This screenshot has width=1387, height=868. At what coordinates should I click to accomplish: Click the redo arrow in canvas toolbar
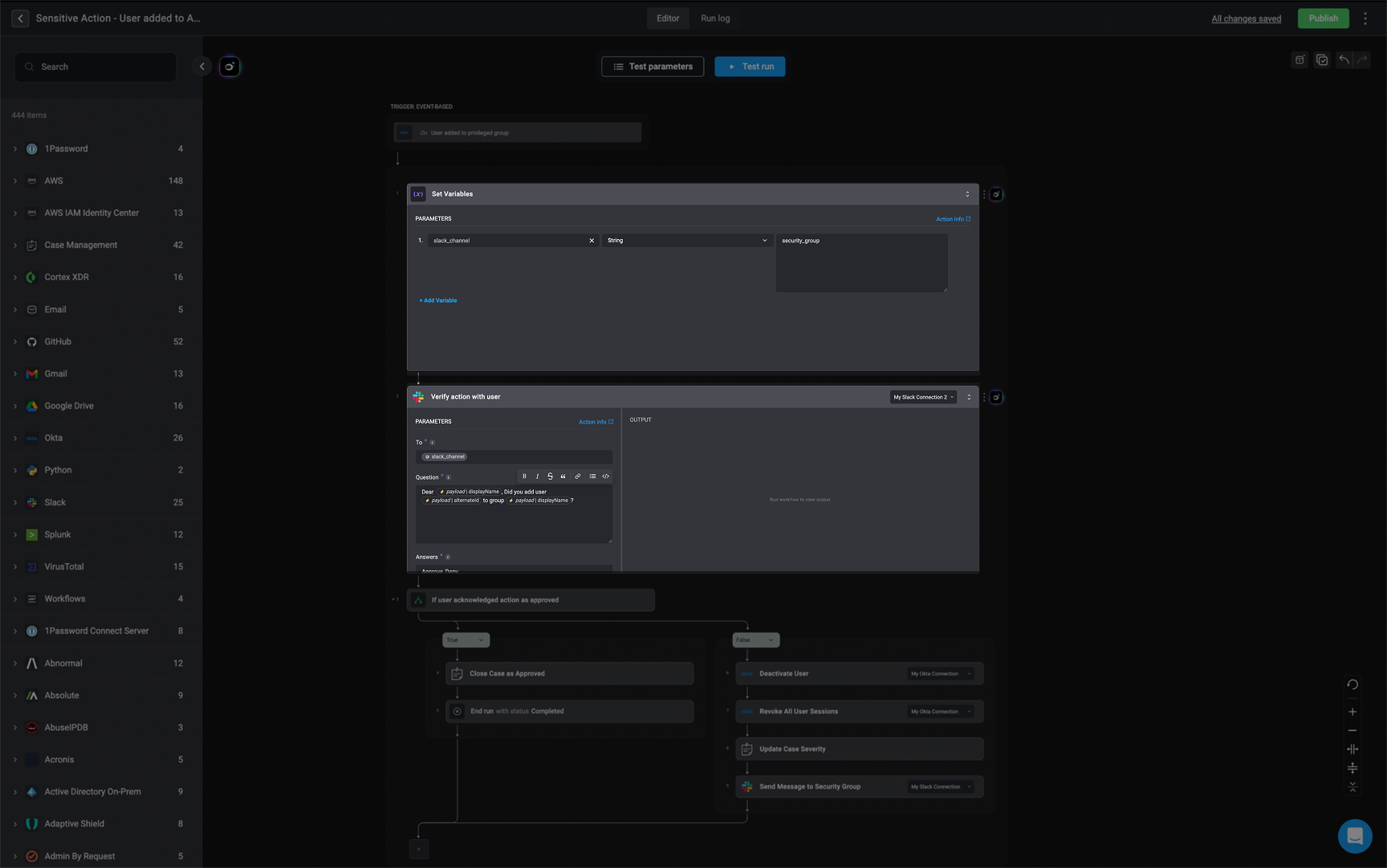(x=1362, y=59)
